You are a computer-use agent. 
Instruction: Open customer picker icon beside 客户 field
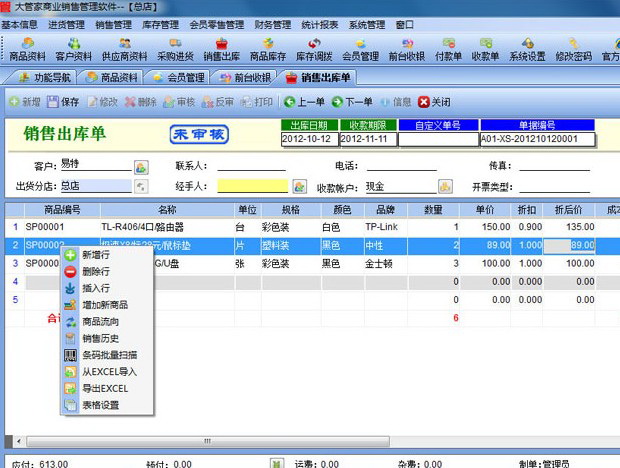(x=141, y=168)
